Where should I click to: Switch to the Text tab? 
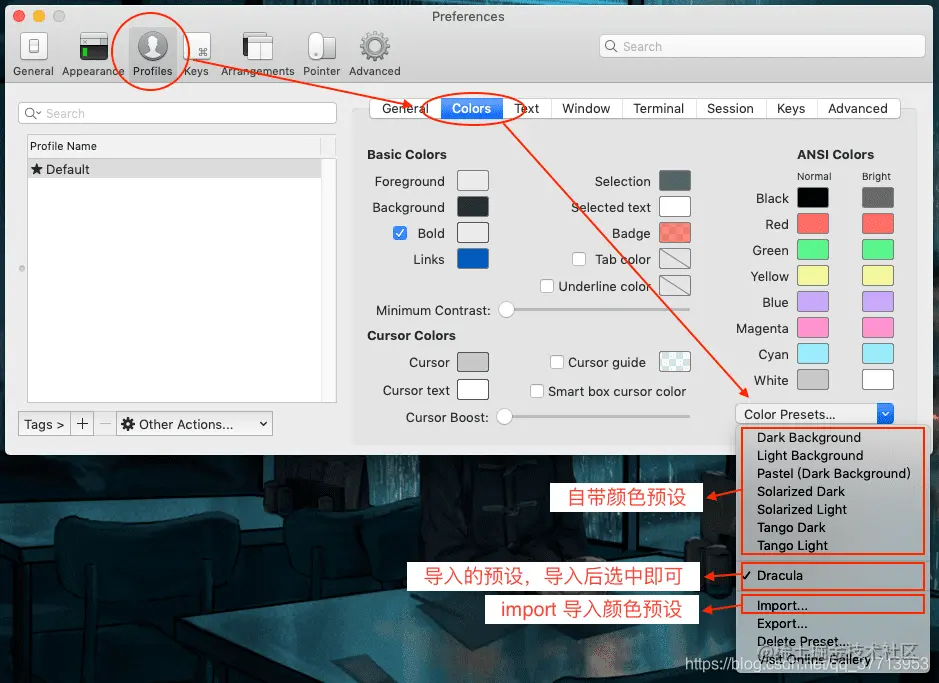[x=526, y=108]
